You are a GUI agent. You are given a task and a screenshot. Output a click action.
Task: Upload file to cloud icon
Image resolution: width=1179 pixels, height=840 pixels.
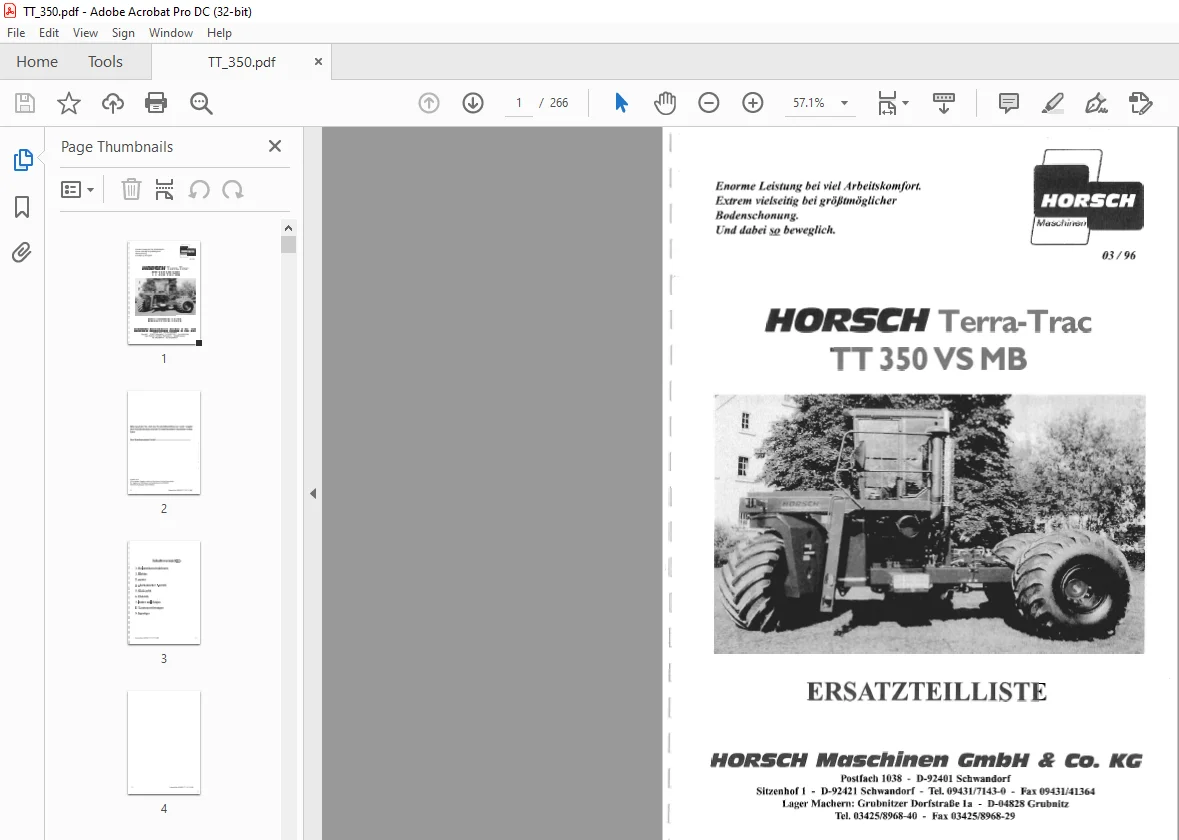click(113, 103)
